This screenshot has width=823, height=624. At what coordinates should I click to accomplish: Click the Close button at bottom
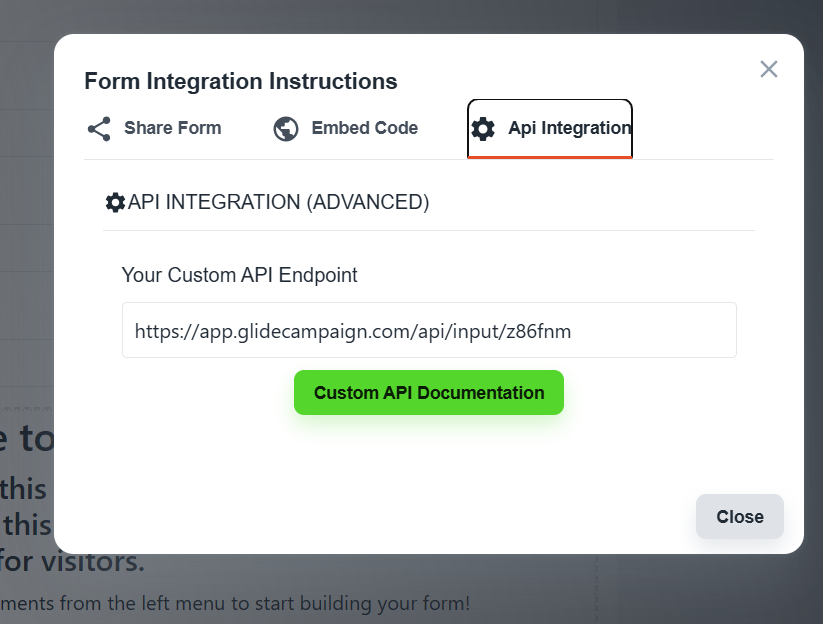(x=740, y=516)
